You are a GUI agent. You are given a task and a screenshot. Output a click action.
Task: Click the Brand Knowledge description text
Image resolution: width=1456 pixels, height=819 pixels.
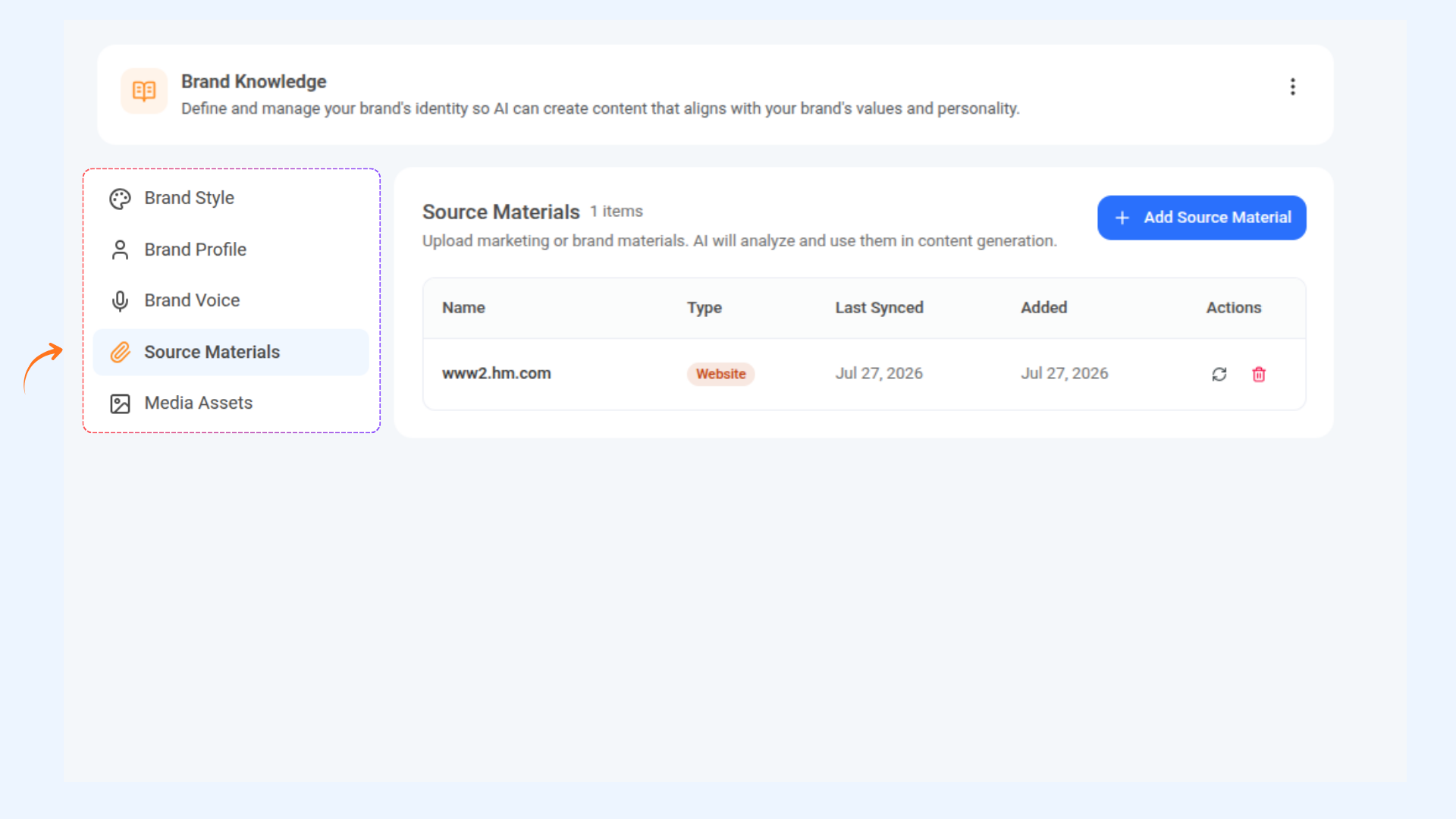600,108
